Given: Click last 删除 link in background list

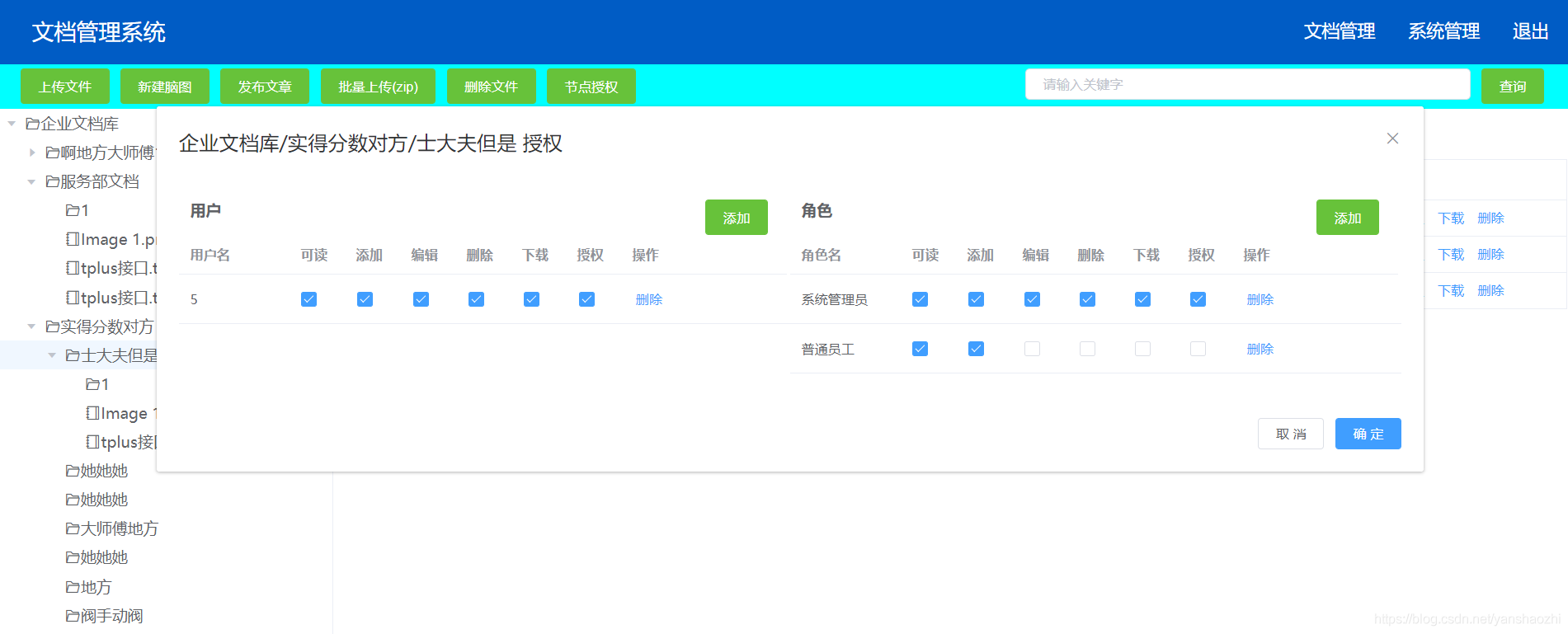Looking at the screenshot, I should pos(1490,290).
